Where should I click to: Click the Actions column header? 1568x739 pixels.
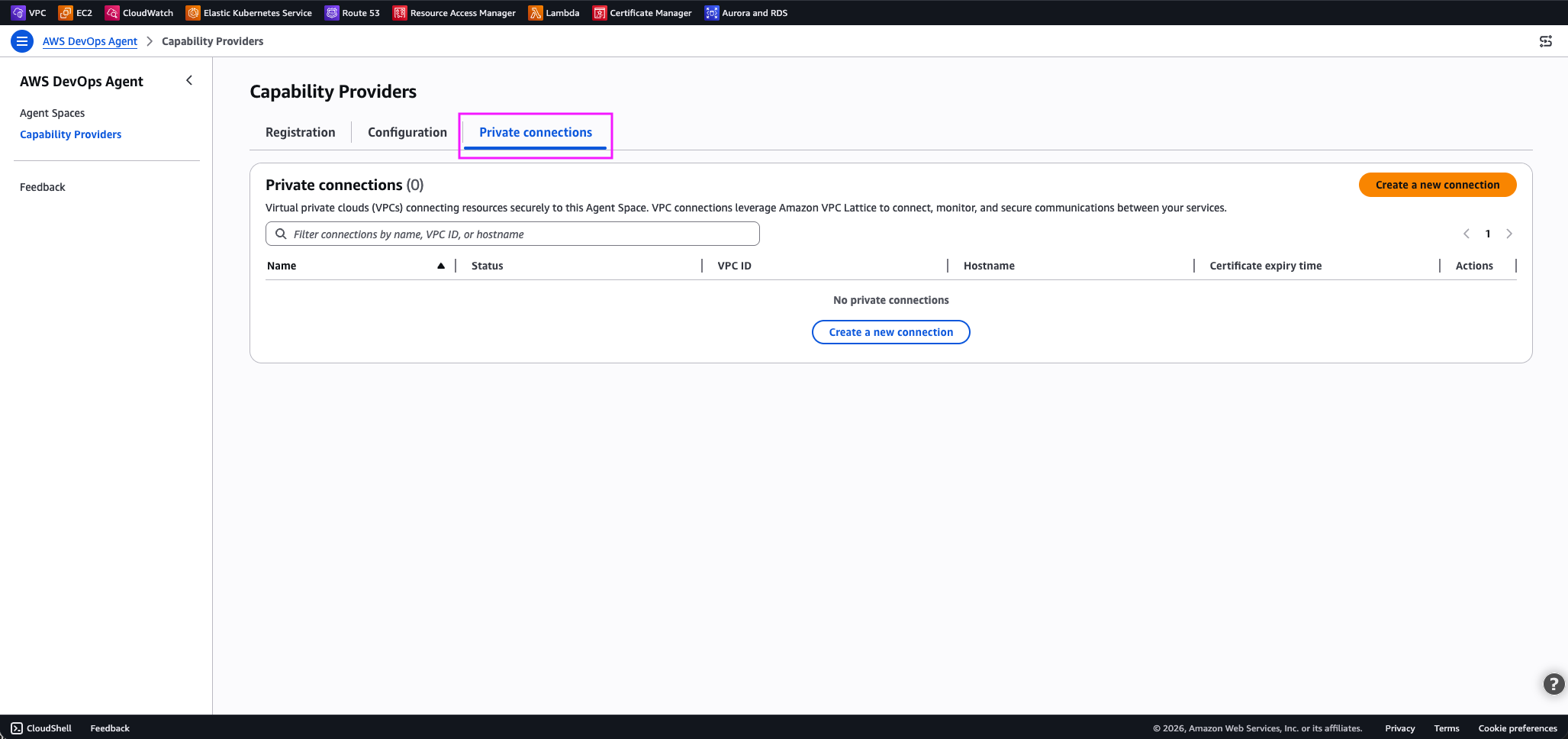click(1474, 266)
